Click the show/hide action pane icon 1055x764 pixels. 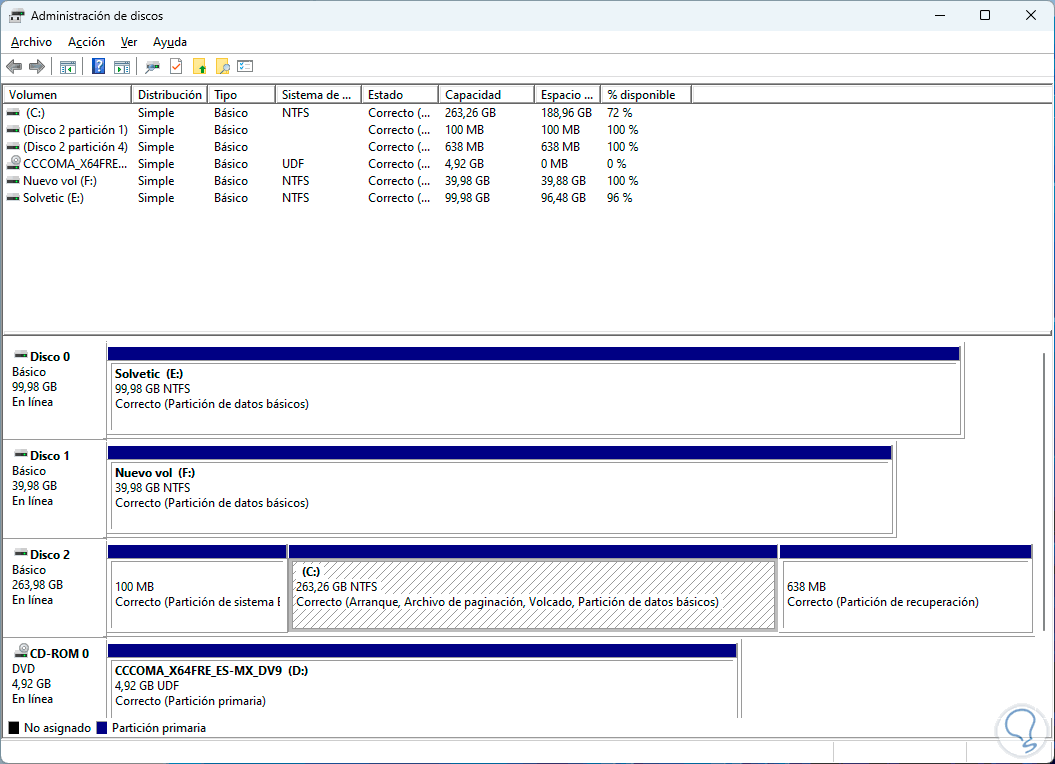121,67
